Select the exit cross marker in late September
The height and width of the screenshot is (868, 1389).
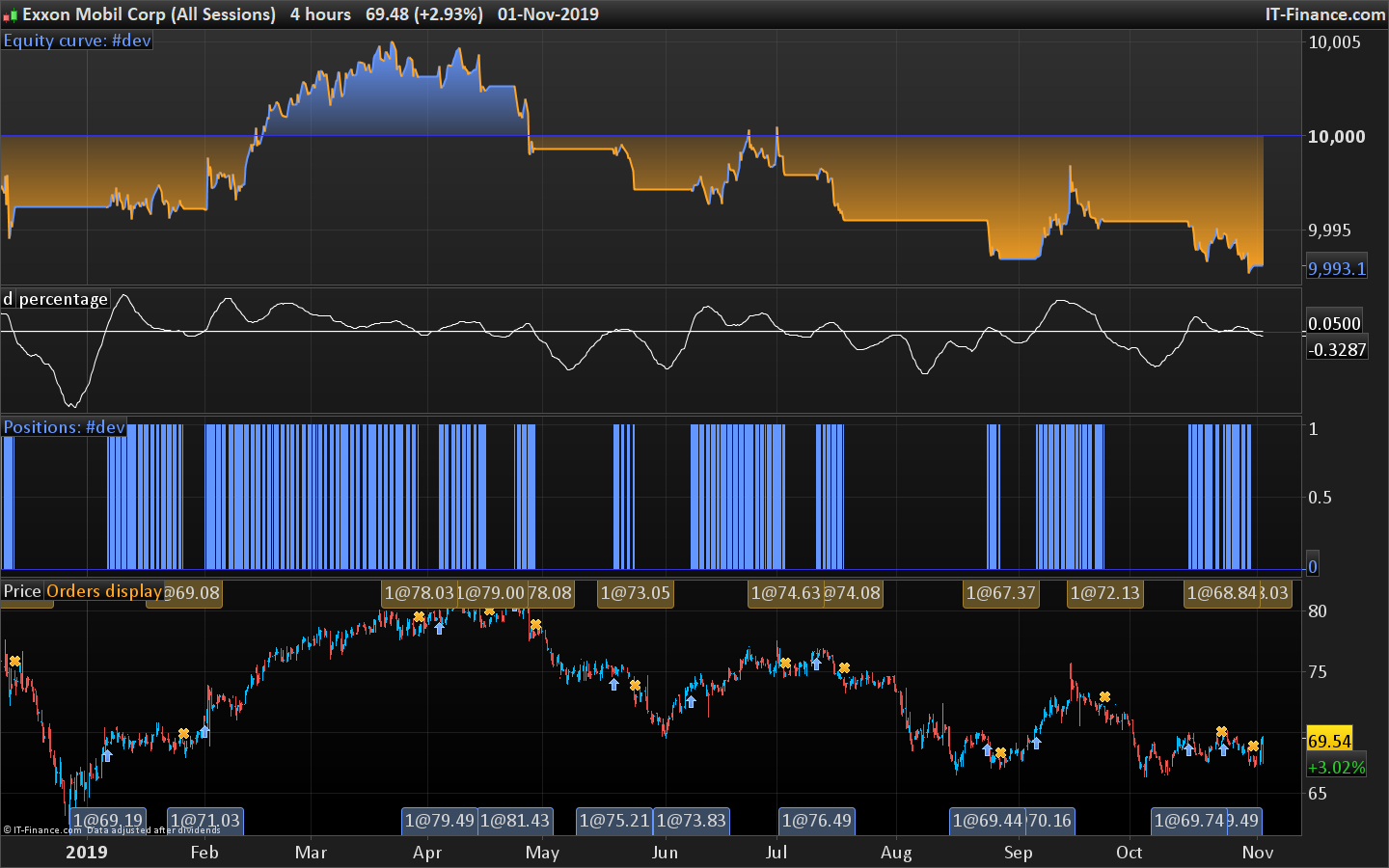pyautogui.click(x=1104, y=697)
